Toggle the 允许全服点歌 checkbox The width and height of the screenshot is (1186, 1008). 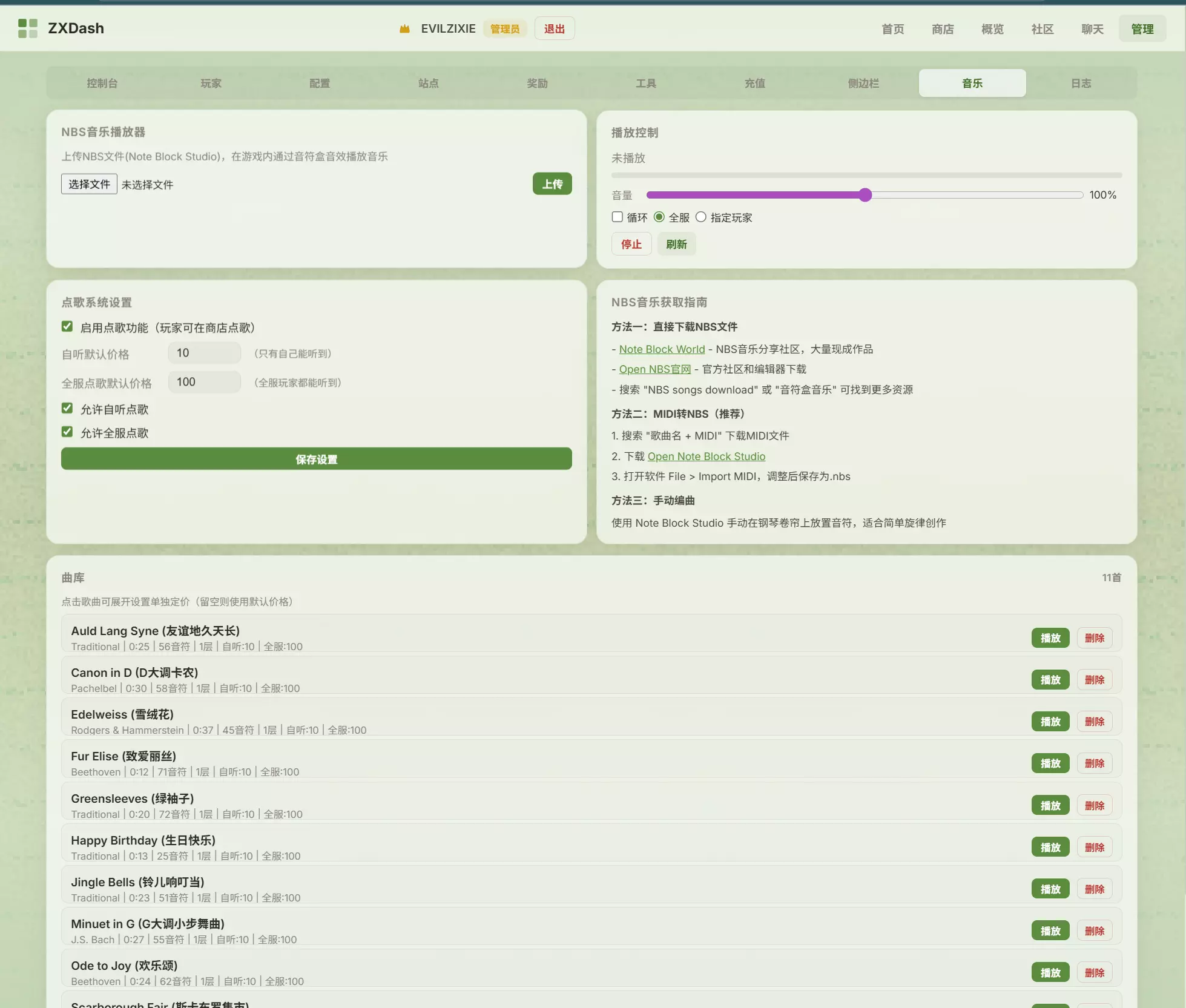pos(67,432)
